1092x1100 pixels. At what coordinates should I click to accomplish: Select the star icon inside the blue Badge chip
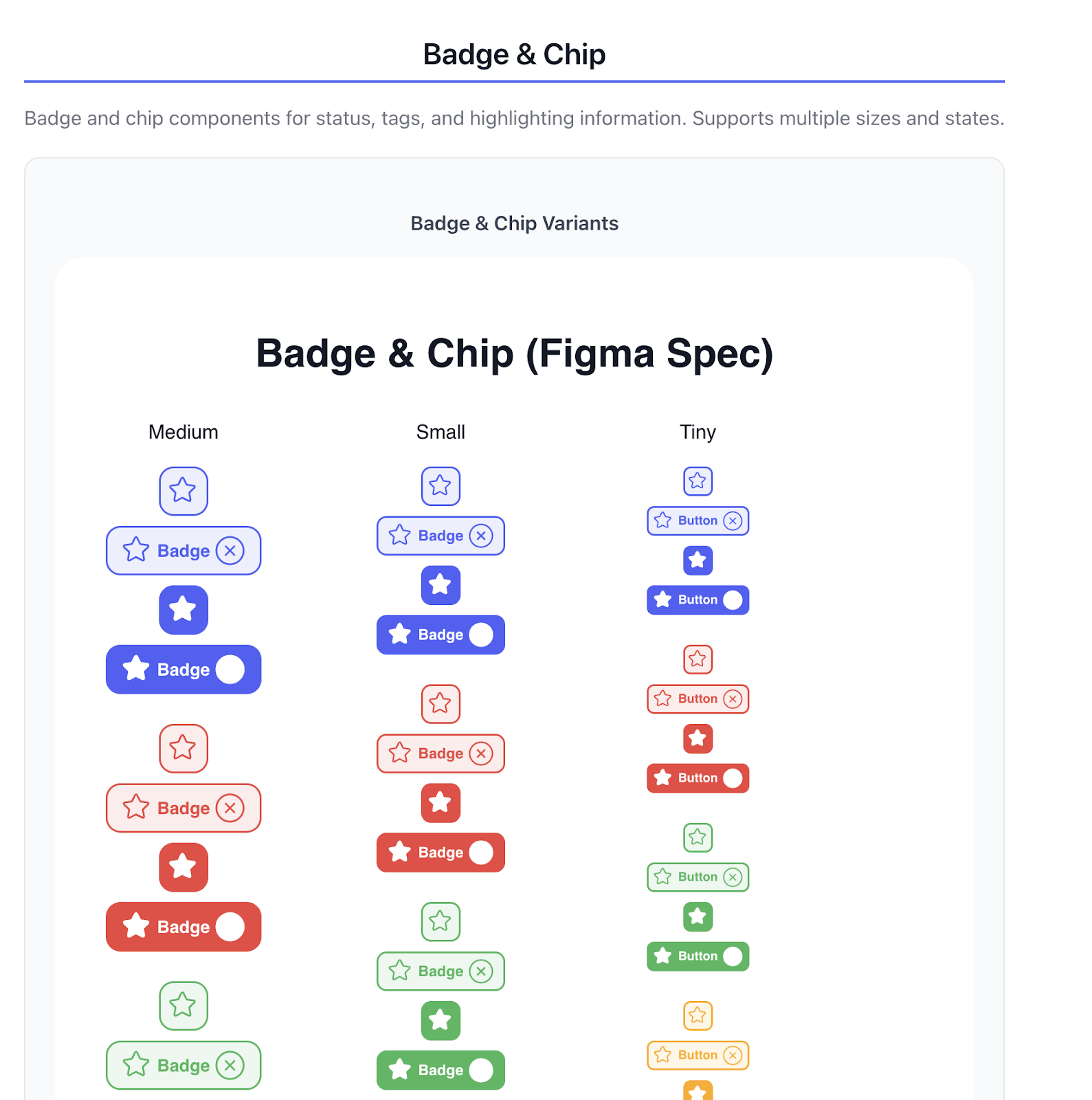(136, 550)
